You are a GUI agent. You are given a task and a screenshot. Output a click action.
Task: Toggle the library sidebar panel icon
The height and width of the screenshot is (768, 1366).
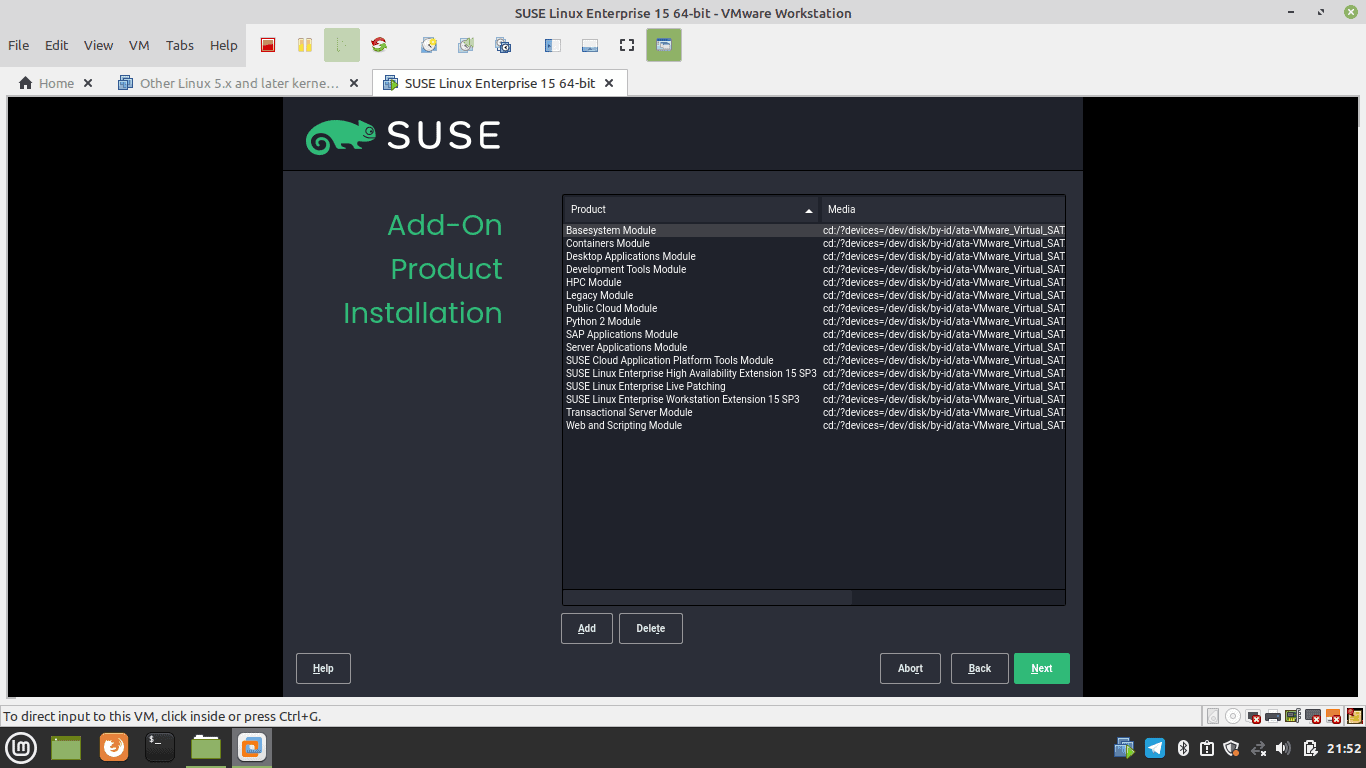pyautogui.click(x=552, y=45)
